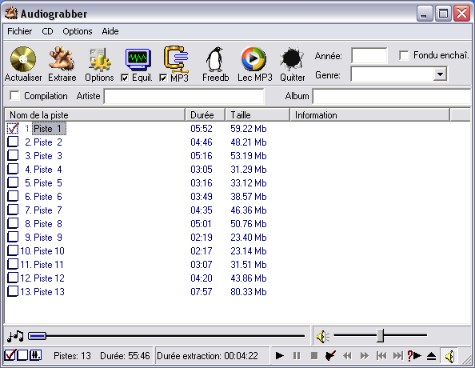Start ripping with the Extraire icon
Viewport: 475px width, 368px height.
click(62, 59)
